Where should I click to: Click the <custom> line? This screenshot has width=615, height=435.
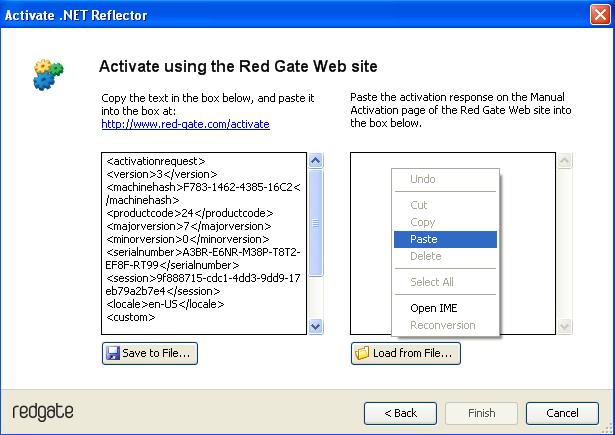point(131,317)
